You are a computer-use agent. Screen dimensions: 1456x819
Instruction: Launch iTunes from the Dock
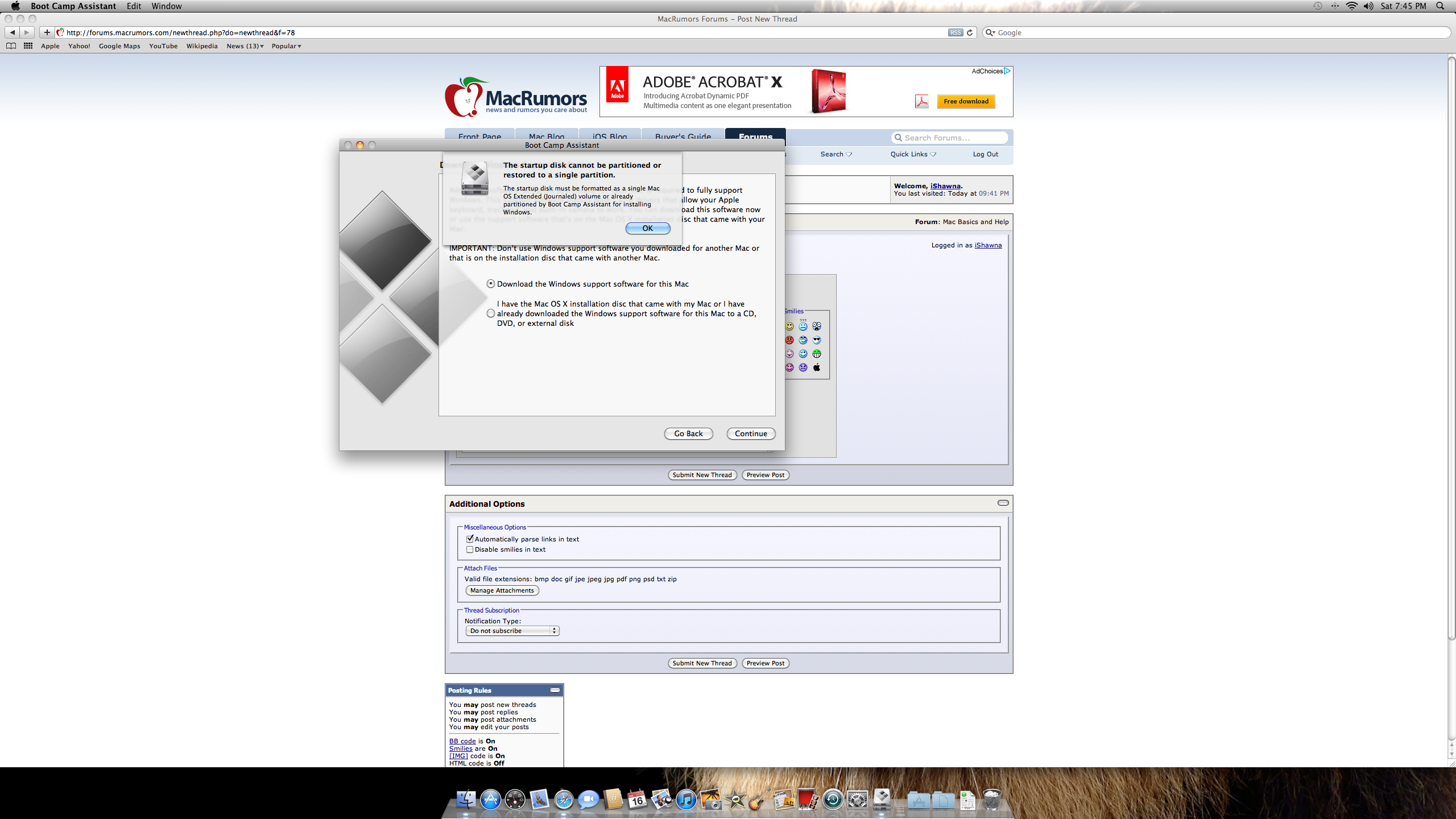coord(686,799)
